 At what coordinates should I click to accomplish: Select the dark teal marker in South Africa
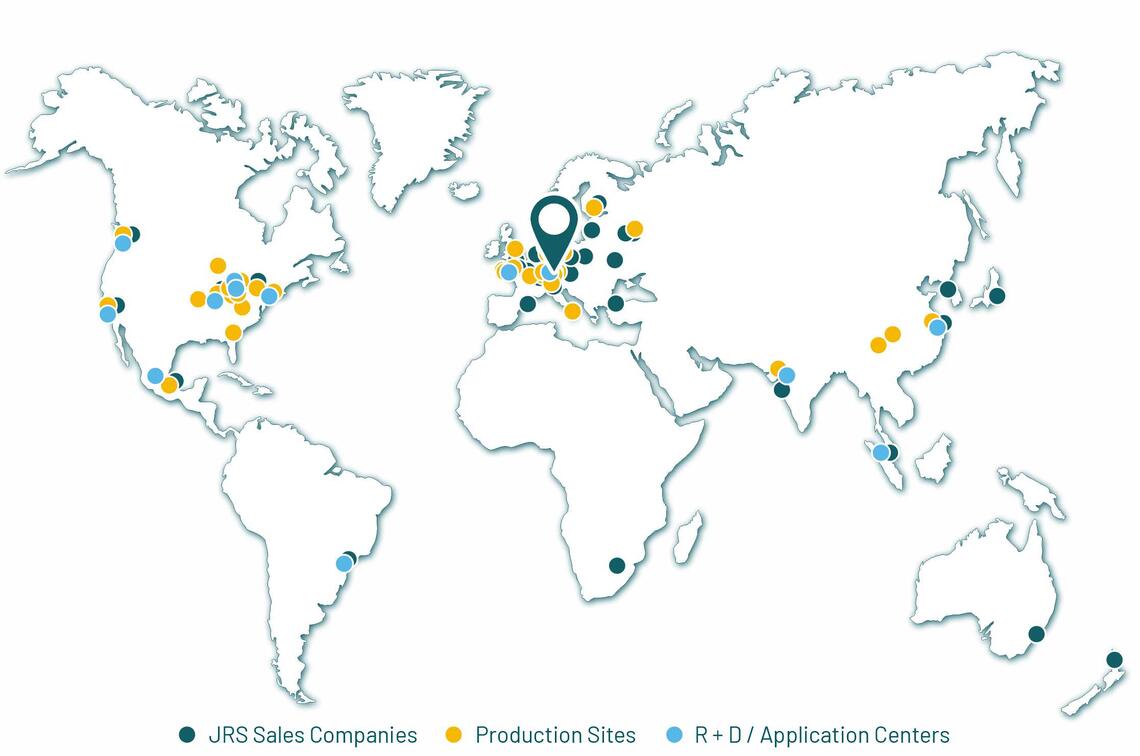coord(617,565)
